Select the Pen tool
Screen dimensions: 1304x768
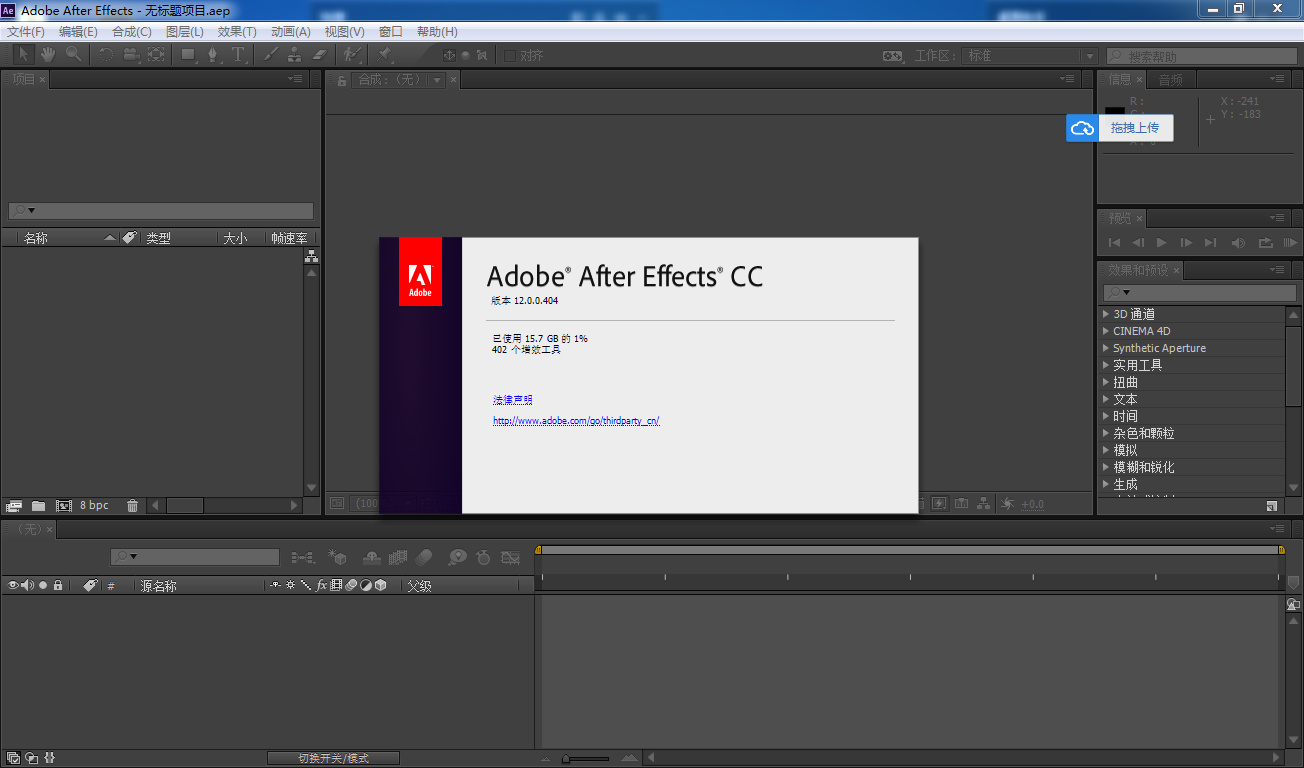212,55
